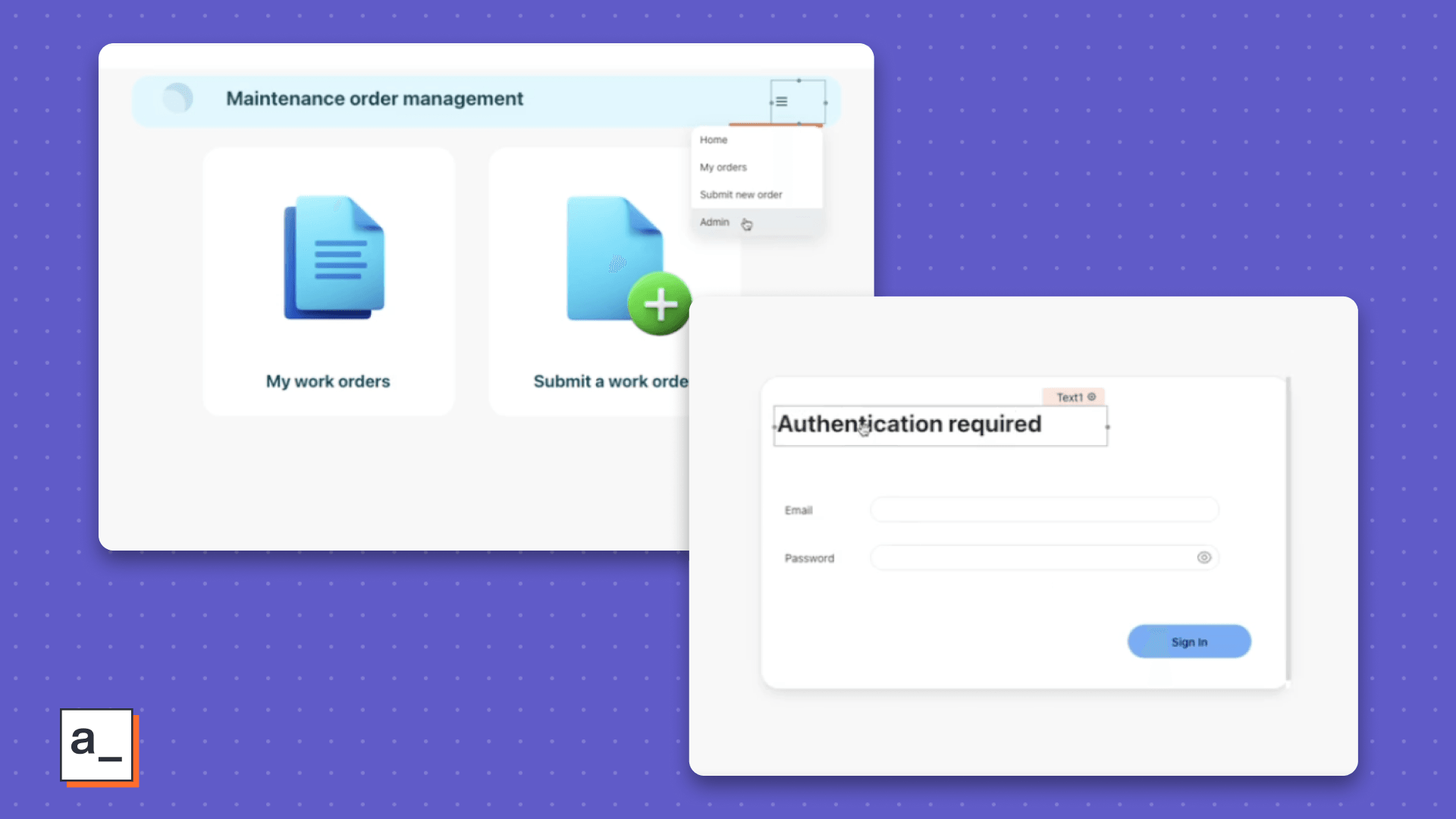Open the Admin menu option

tap(714, 222)
